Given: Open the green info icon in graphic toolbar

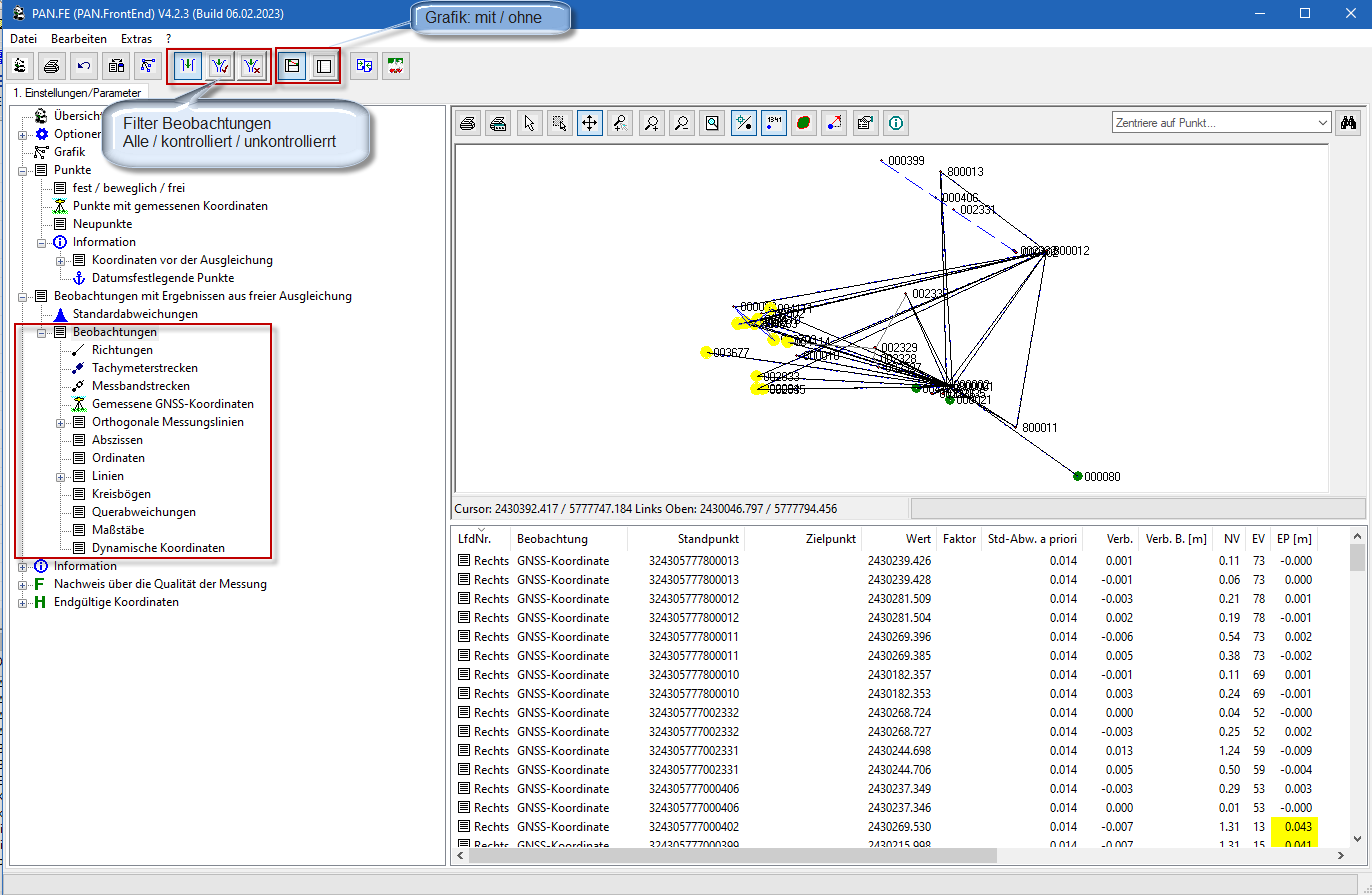Looking at the screenshot, I should pos(896,123).
